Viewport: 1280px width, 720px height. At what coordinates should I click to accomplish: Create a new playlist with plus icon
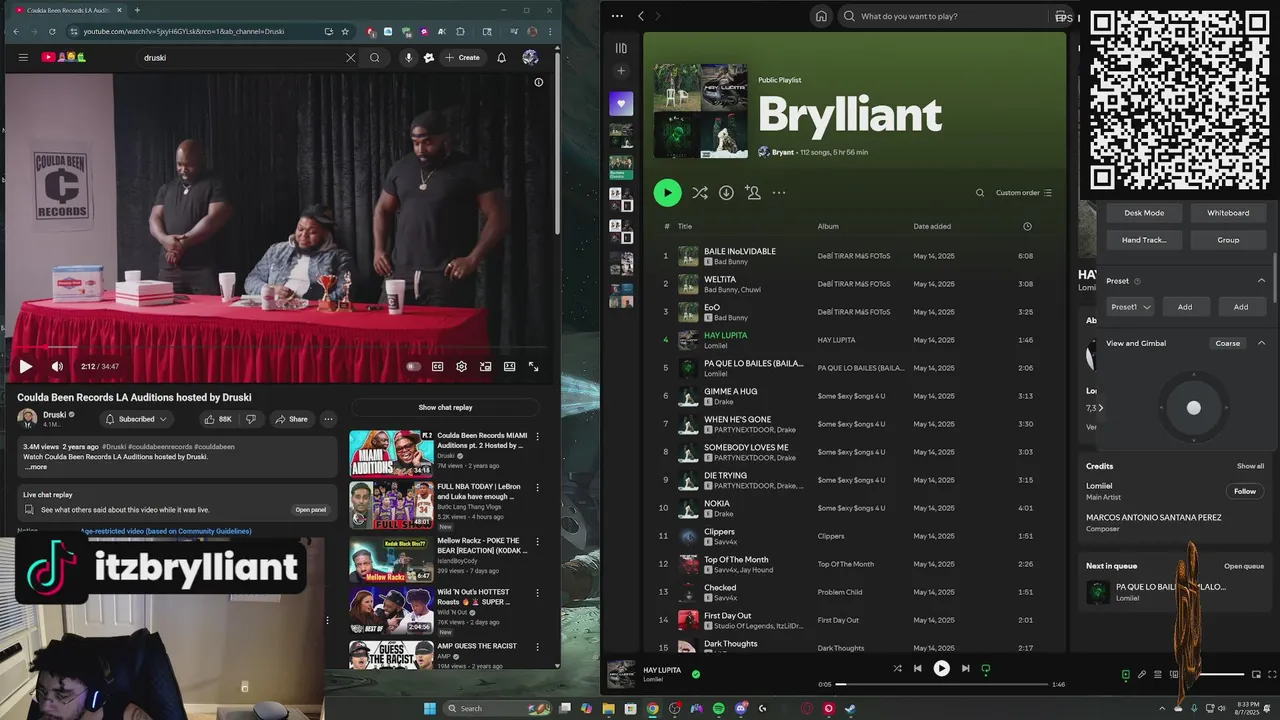[621, 71]
